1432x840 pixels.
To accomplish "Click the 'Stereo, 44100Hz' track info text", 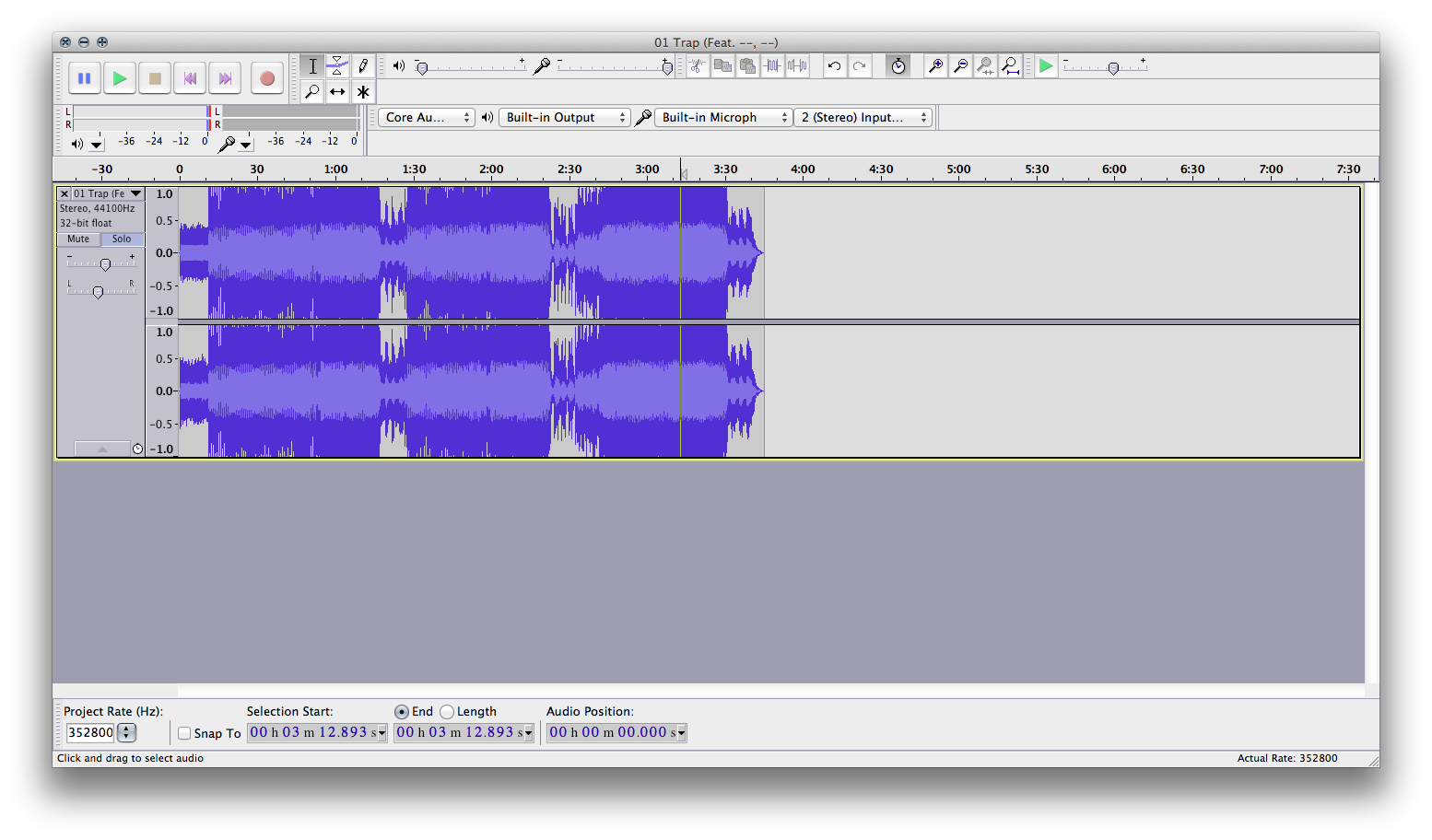I will click(x=98, y=209).
